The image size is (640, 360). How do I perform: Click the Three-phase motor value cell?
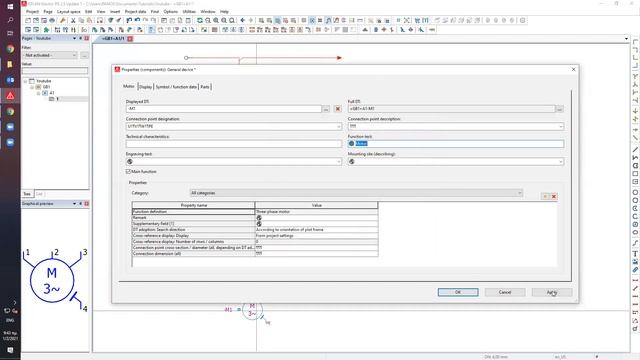[x=316, y=212]
